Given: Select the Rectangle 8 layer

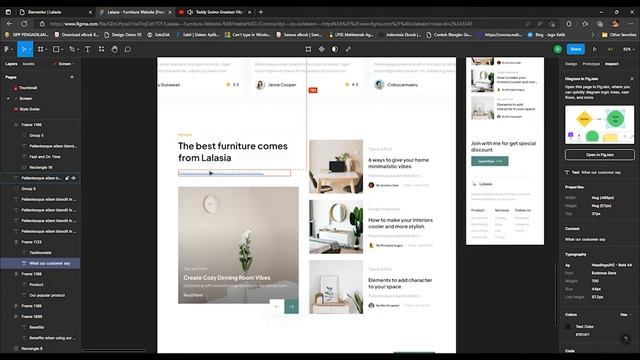Looking at the screenshot, I should point(32,349).
